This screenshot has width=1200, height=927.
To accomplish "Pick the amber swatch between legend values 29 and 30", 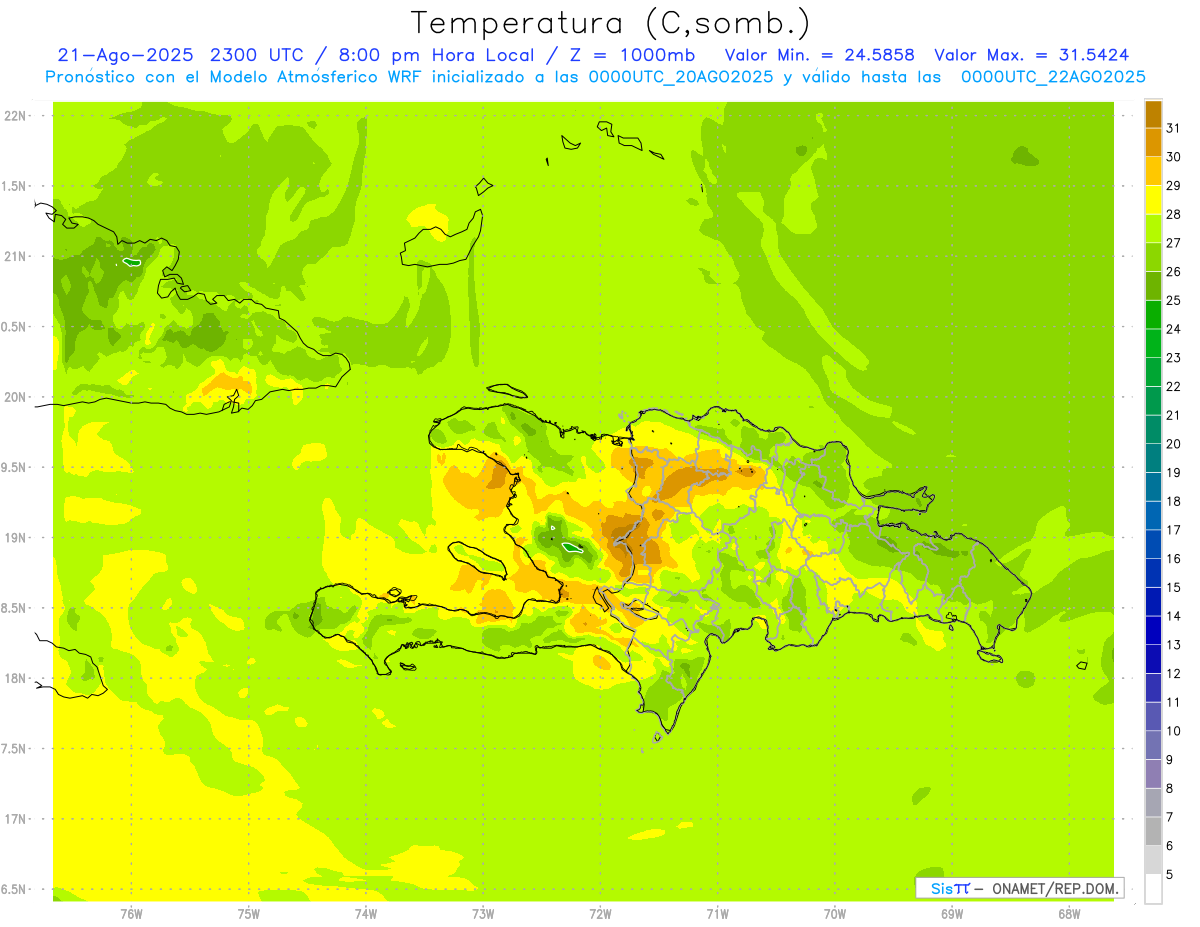I will tap(1154, 171).
